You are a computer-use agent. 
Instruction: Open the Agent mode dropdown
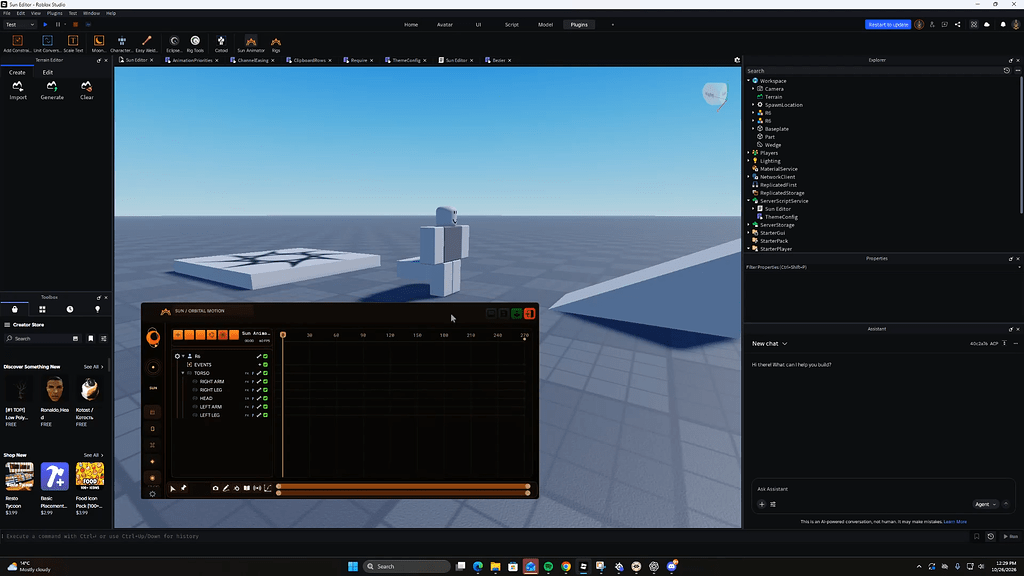(985, 504)
